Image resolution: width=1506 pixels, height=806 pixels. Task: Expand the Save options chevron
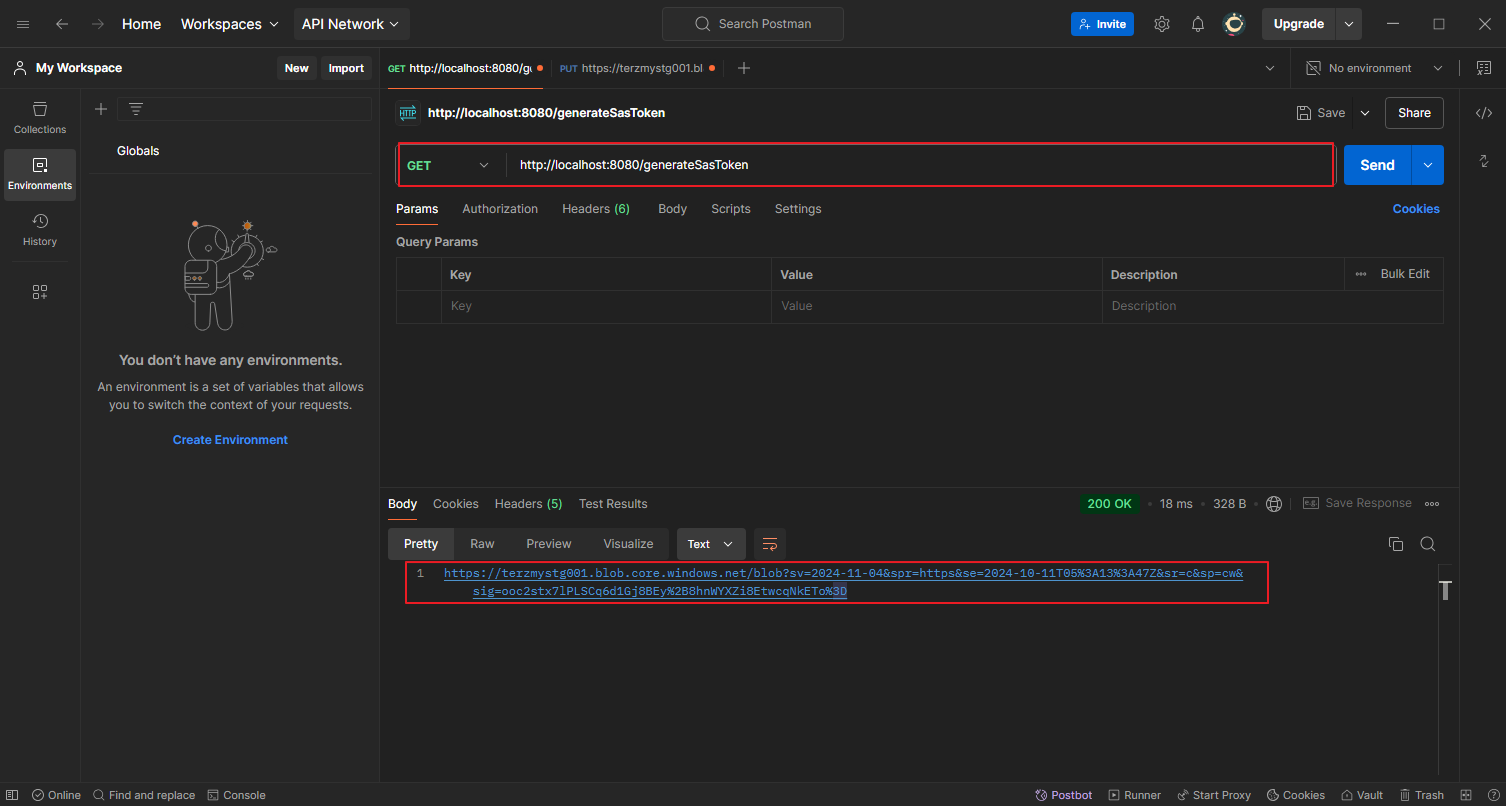click(1365, 113)
